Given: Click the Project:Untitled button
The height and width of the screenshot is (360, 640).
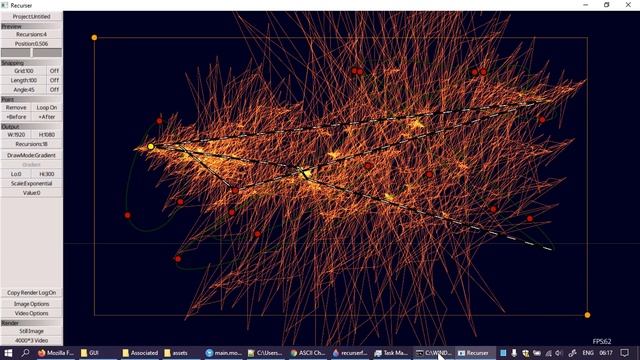Looking at the screenshot, I should point(31,16).
